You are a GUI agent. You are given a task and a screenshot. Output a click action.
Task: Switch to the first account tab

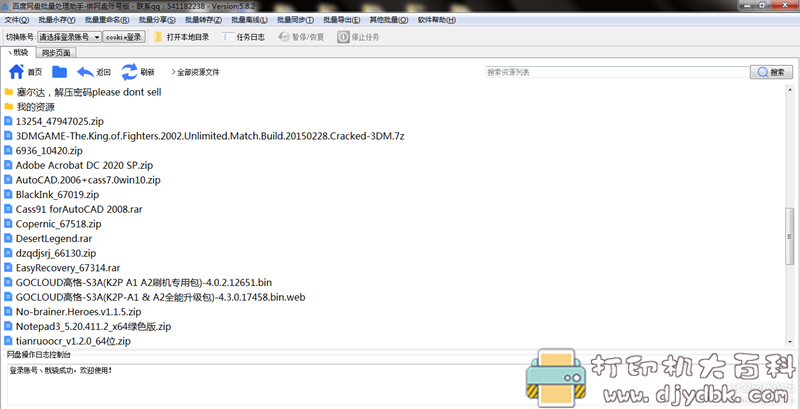pos(19,52)
